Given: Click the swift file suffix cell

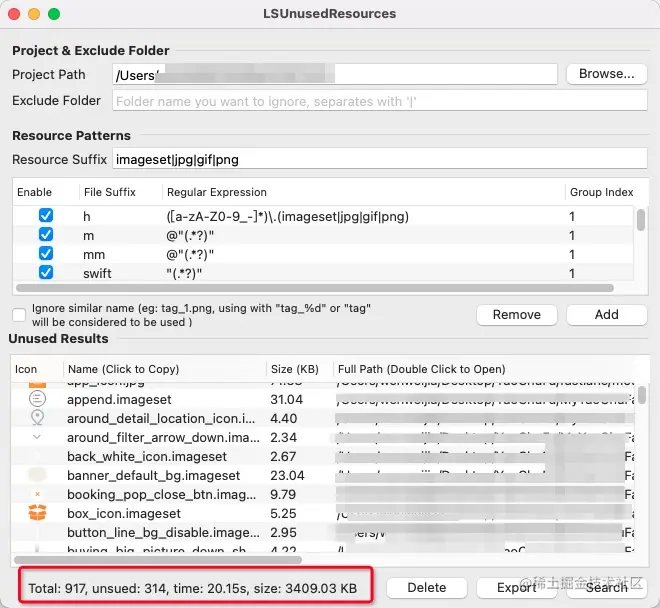Looking at the screenshot, I should (x=97, y=274).
